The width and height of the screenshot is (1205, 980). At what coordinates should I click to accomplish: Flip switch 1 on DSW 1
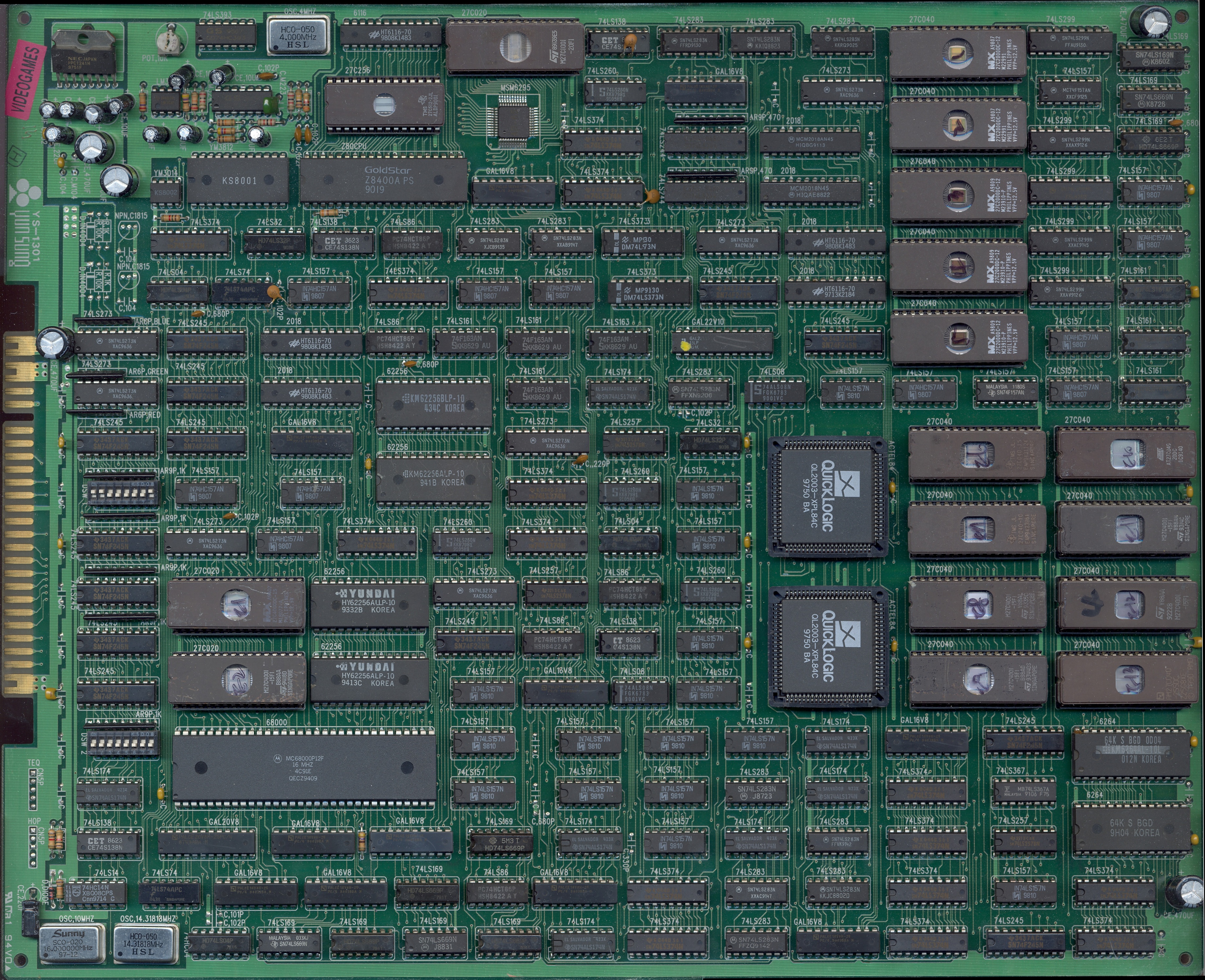pos(93,494)
